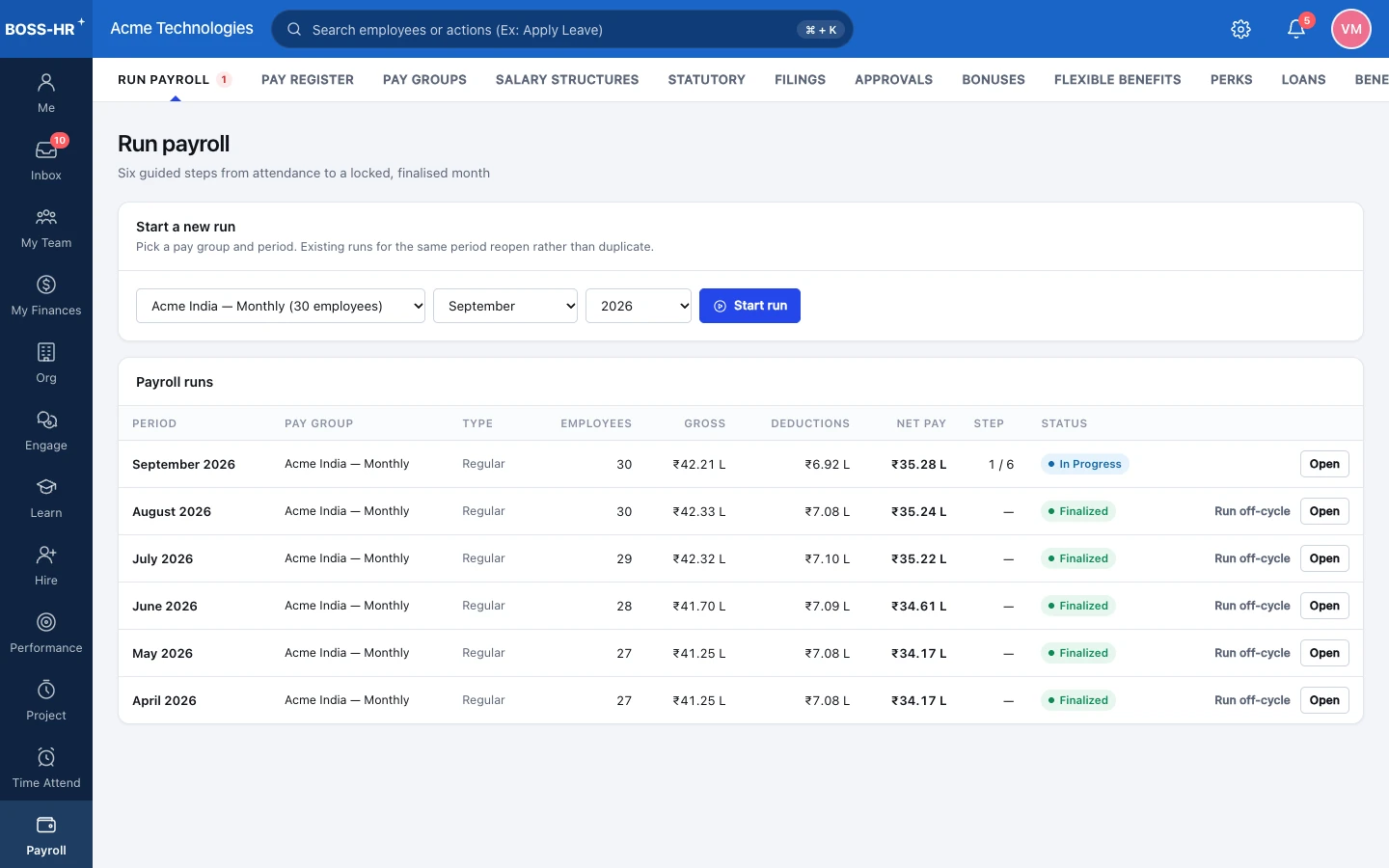Open the Loans tab
The image size is (1389, 868).
tap(1304, 80)
